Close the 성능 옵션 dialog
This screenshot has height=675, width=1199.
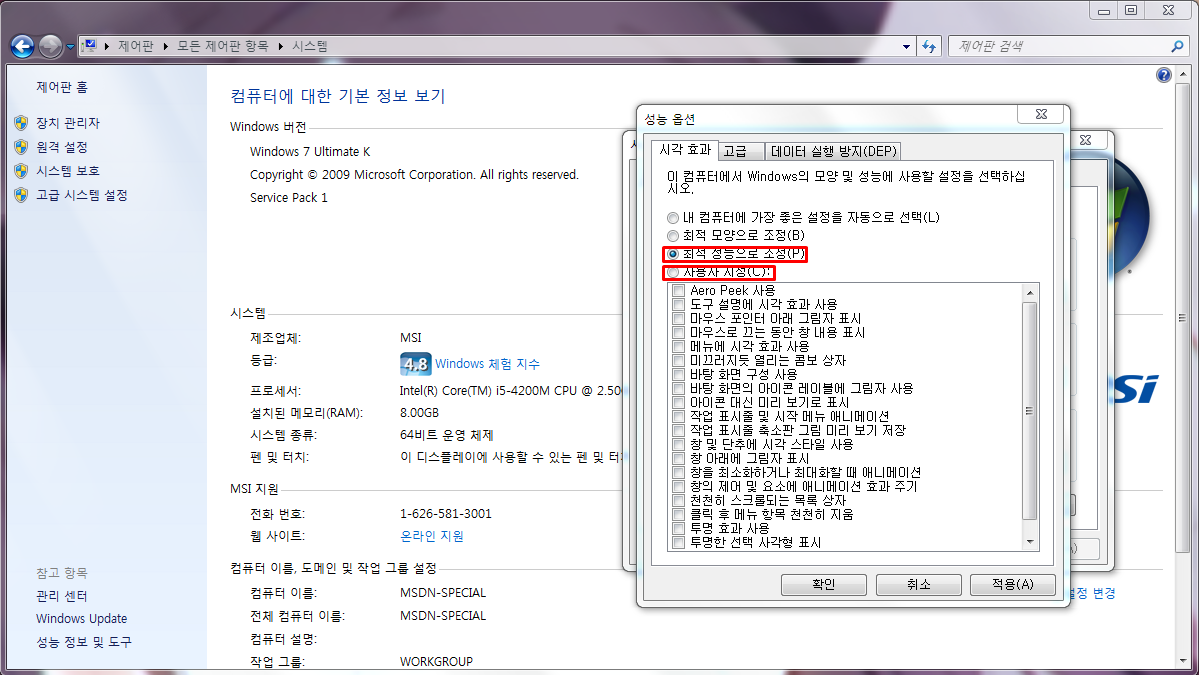pos(1041,114)
